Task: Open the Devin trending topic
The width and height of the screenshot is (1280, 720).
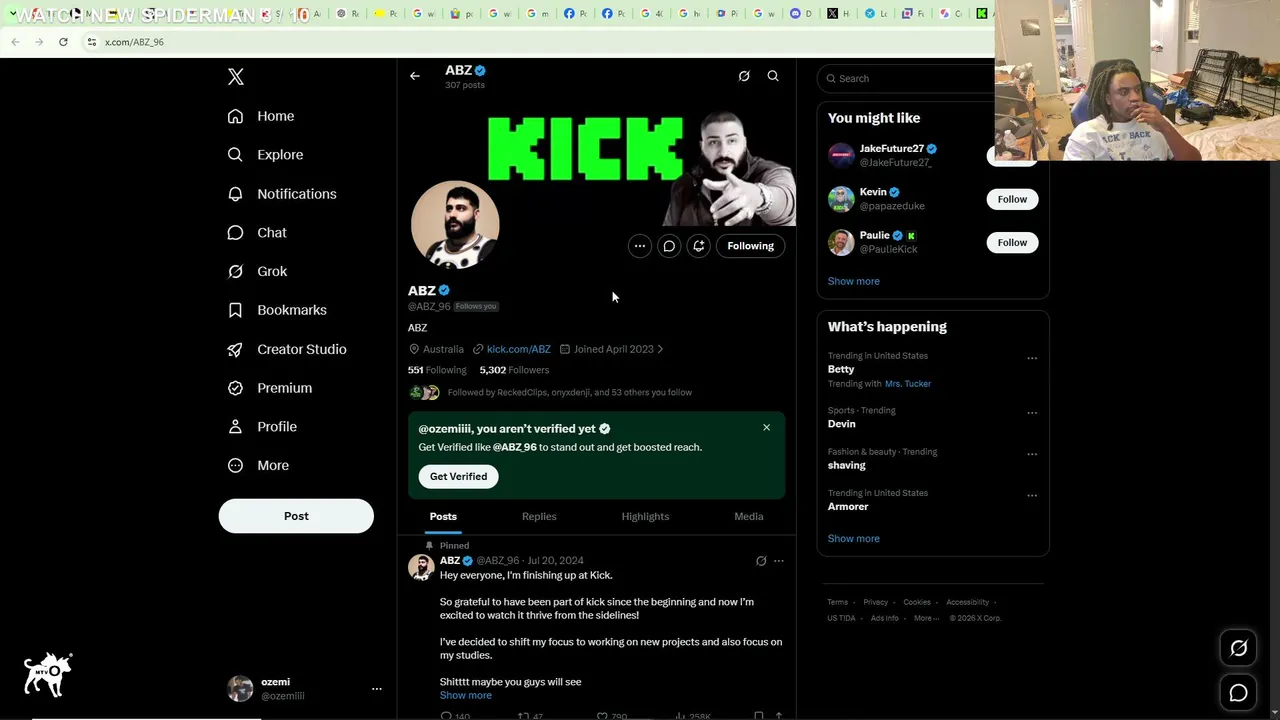Action: [842, 424]
